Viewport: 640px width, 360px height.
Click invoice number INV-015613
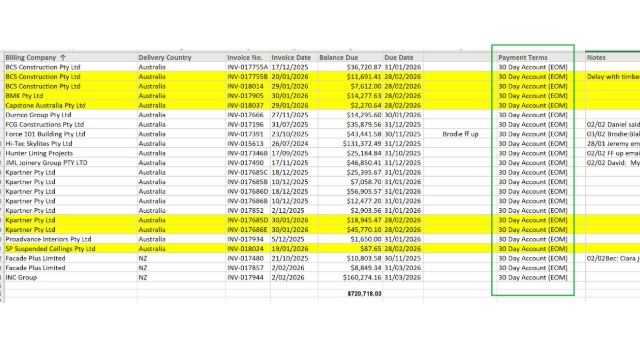[245, 144]
